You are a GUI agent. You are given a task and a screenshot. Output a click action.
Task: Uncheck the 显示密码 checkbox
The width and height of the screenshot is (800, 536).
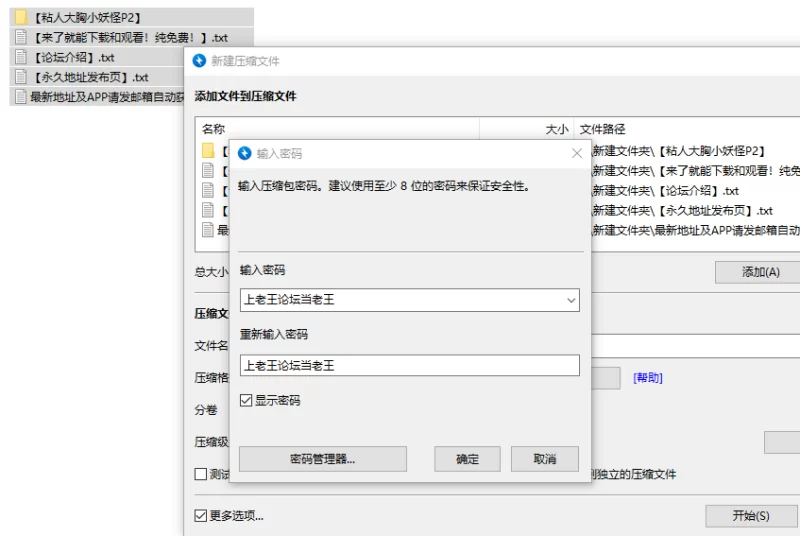(246, 400)
